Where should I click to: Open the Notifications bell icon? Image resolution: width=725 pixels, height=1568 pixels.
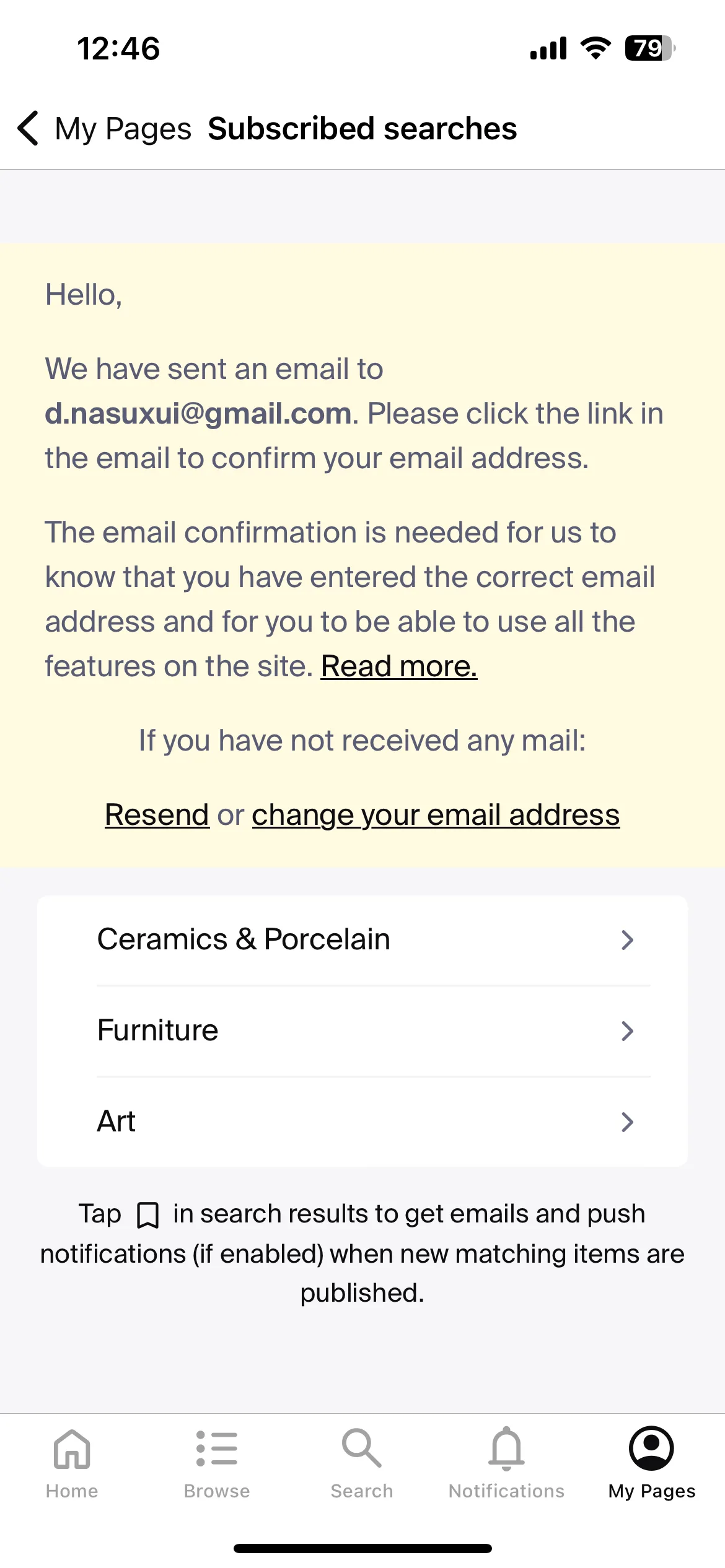point(507,1448)
